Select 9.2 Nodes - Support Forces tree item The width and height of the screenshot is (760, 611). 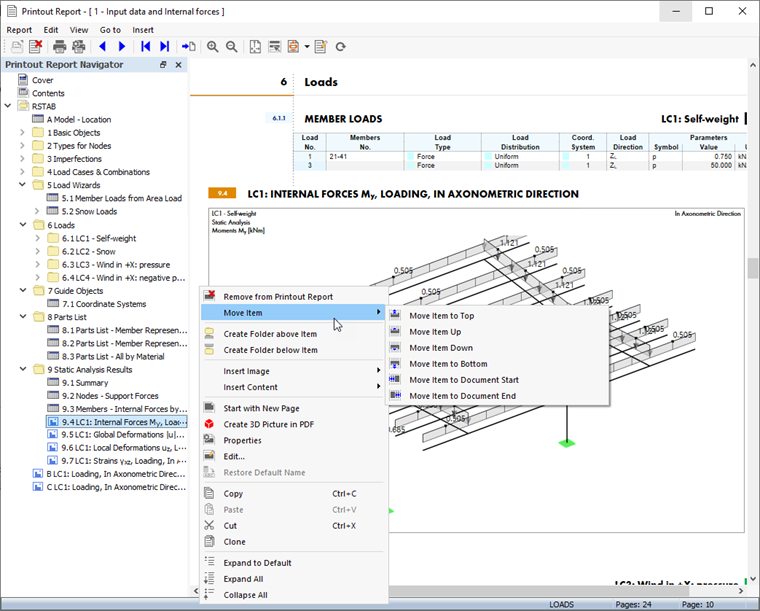pos(110,396)
